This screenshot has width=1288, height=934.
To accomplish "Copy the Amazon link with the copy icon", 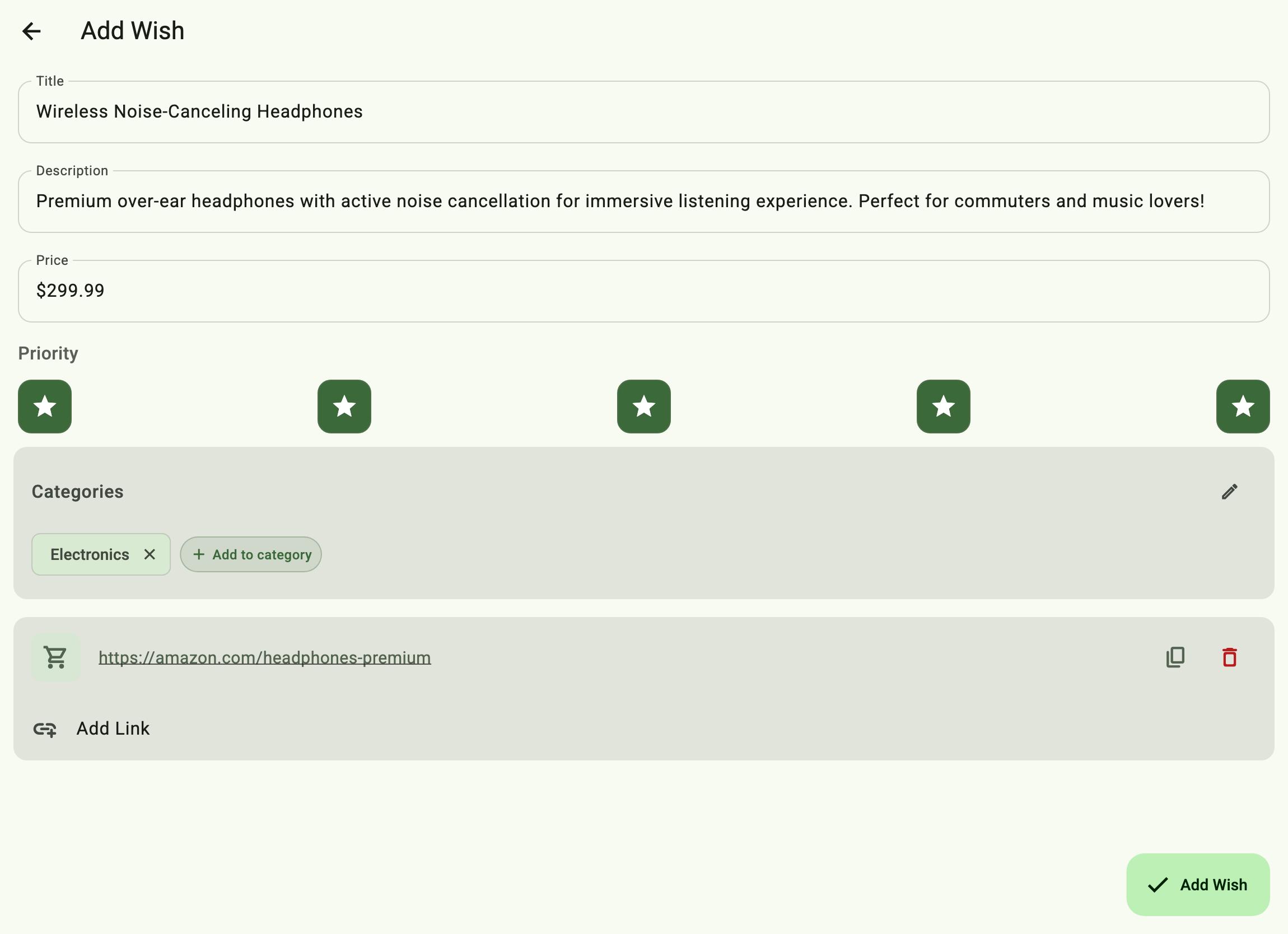I will 1175,657.
